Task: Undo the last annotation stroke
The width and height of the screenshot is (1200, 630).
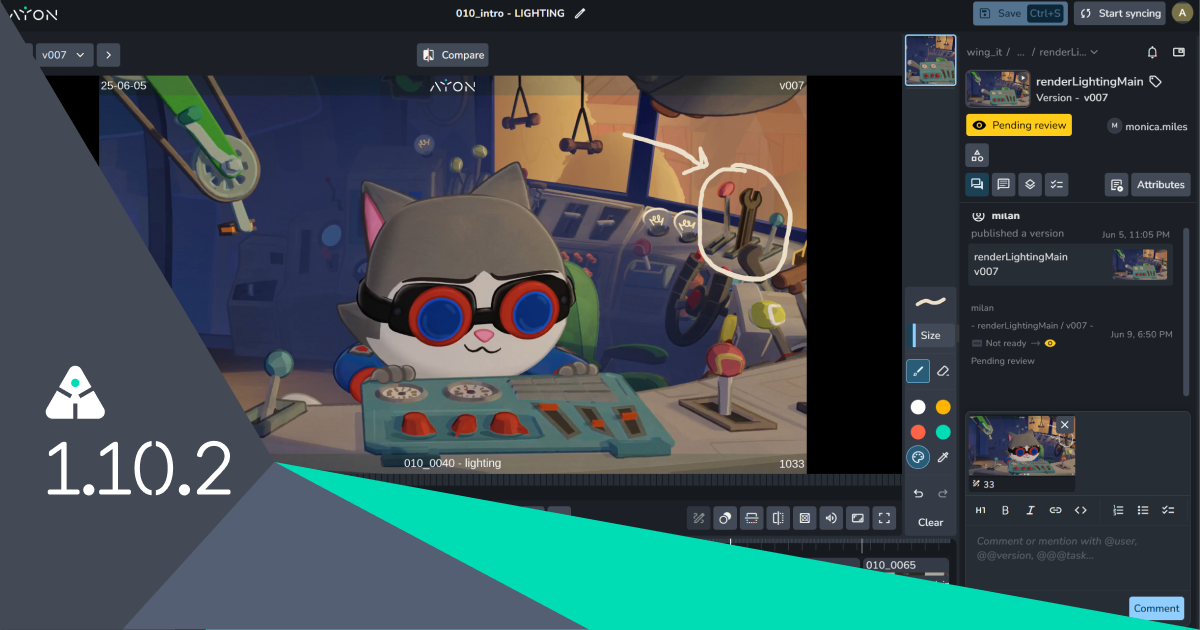Action: tap(918, 494)
